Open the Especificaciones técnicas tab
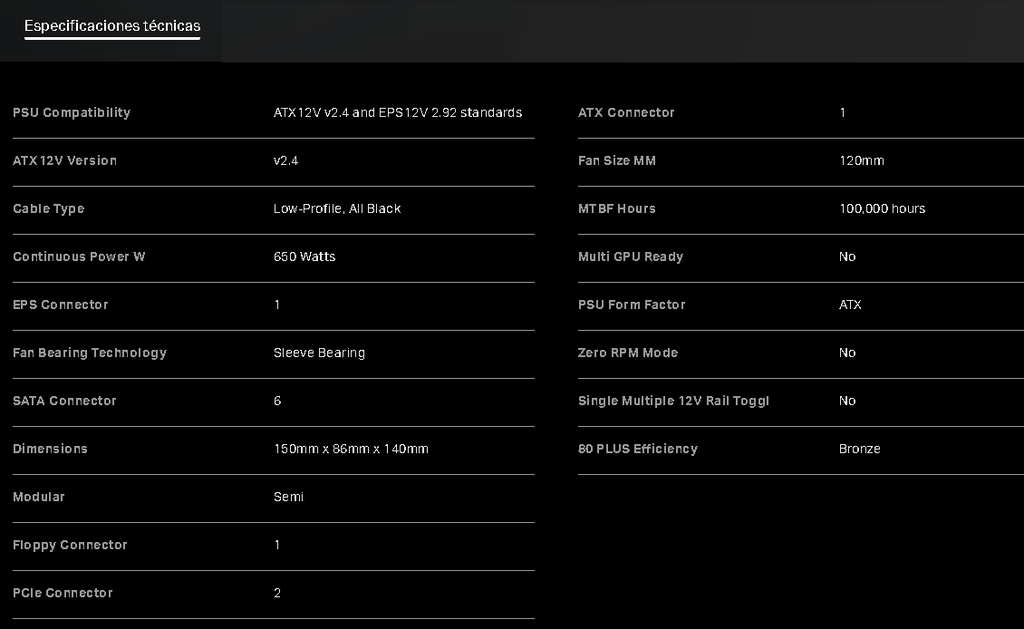The height and width of the screenshot is (629, 1024). [112, 26]
